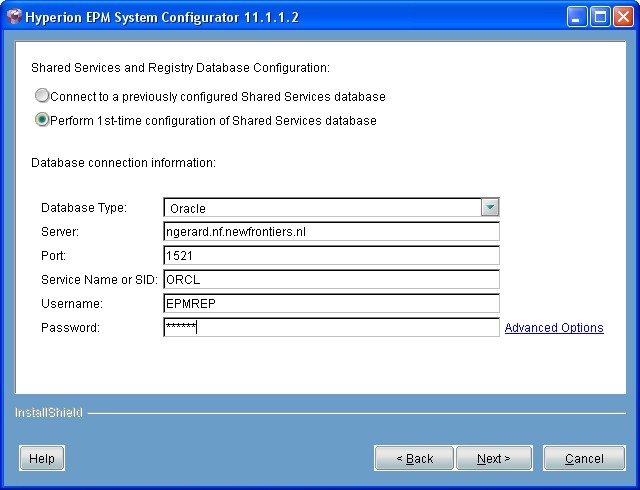Select the Username field with EPMREP
Screen dimensions: 640x490
click(x=331, y=304)
